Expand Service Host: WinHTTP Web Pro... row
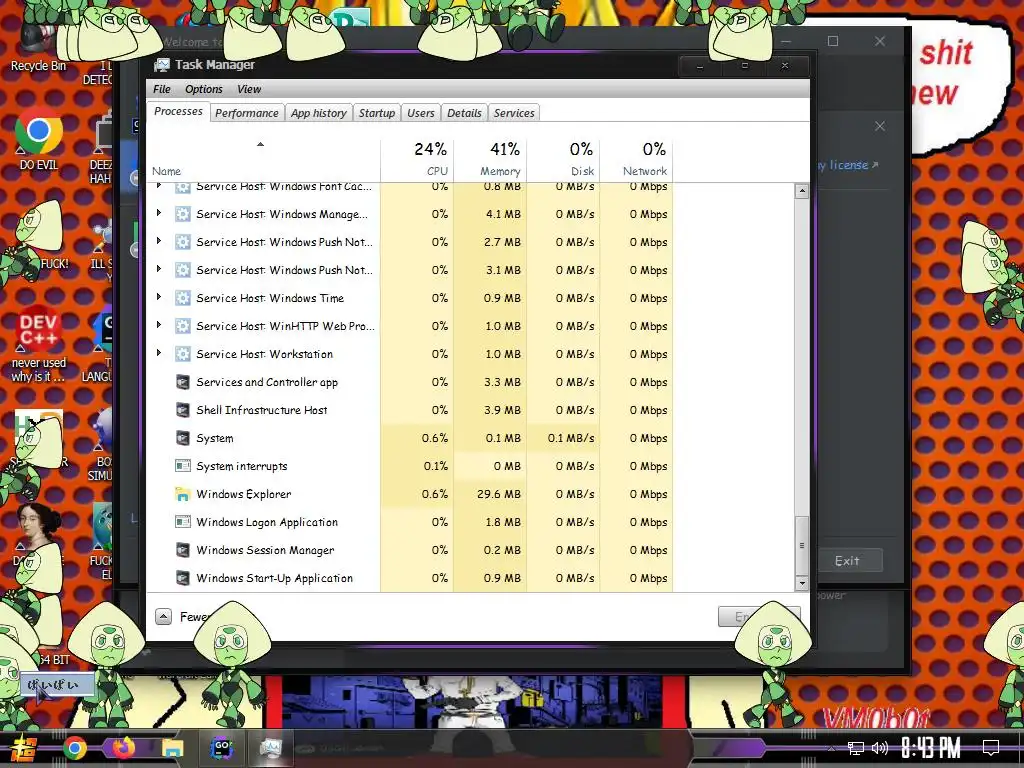The image size is (1024, 768). click(159, 325)
